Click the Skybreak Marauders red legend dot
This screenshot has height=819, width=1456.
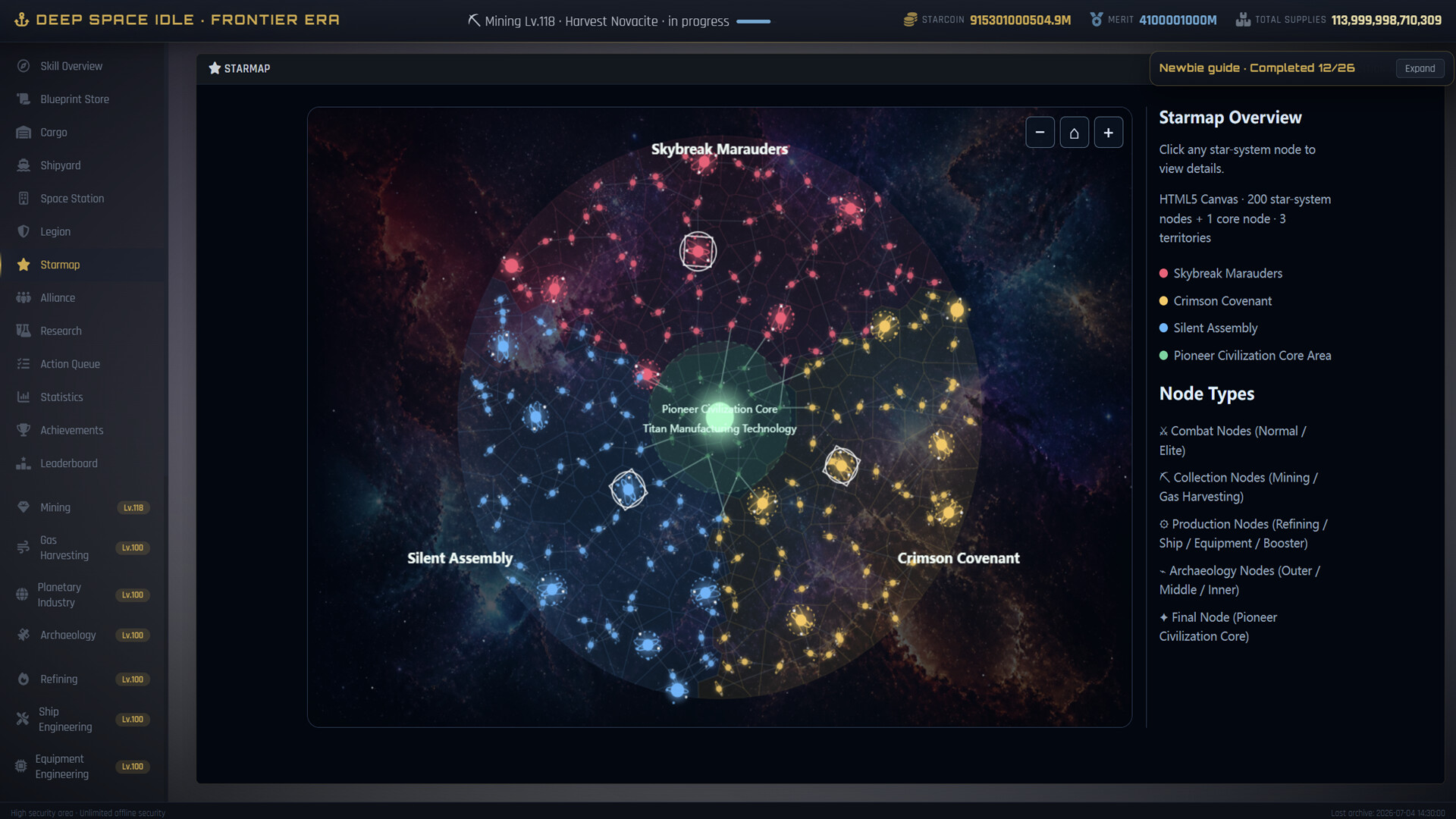pyautogui.click(x=1163, y=273)
